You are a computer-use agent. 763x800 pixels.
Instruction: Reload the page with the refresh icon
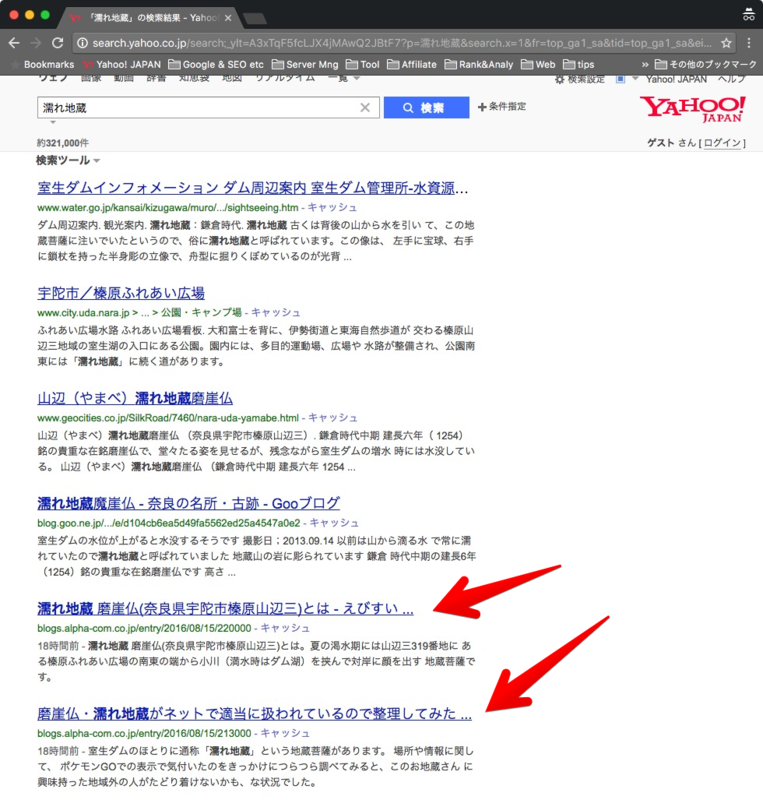click(58, 43)
